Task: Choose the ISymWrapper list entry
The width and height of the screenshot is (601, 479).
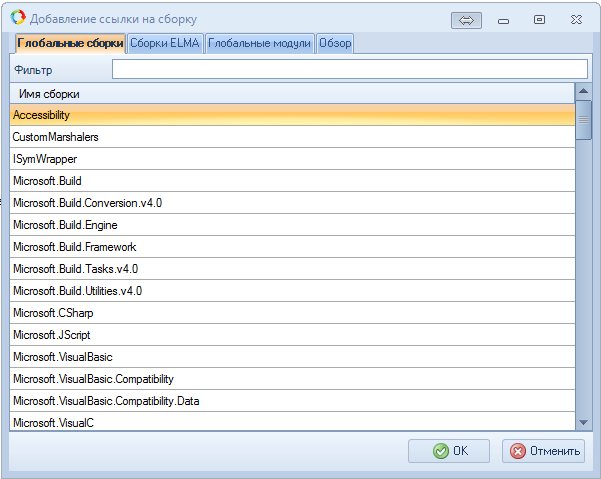Action: (x=290, y=159)
